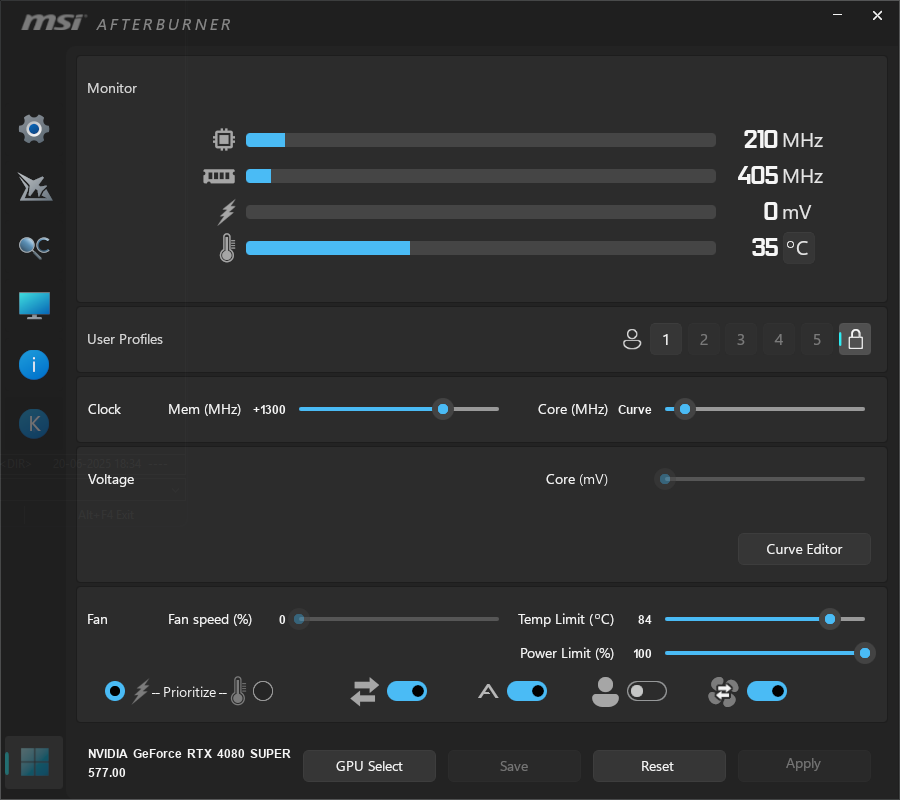Click the Core (mV) voltage slider
Image resolution: width=900 pixels, height=800 pixels.
tap(759, 479)
